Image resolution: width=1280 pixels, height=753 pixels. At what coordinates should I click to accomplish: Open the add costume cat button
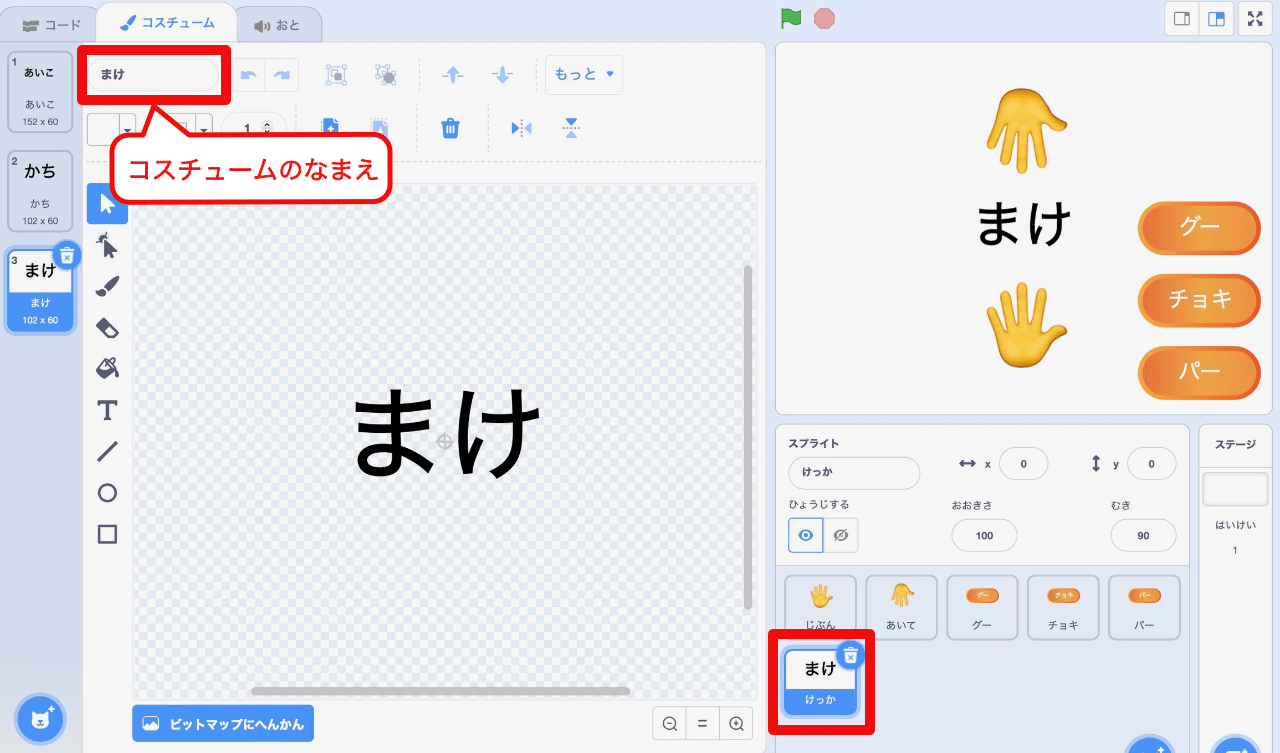coord(41,719)
